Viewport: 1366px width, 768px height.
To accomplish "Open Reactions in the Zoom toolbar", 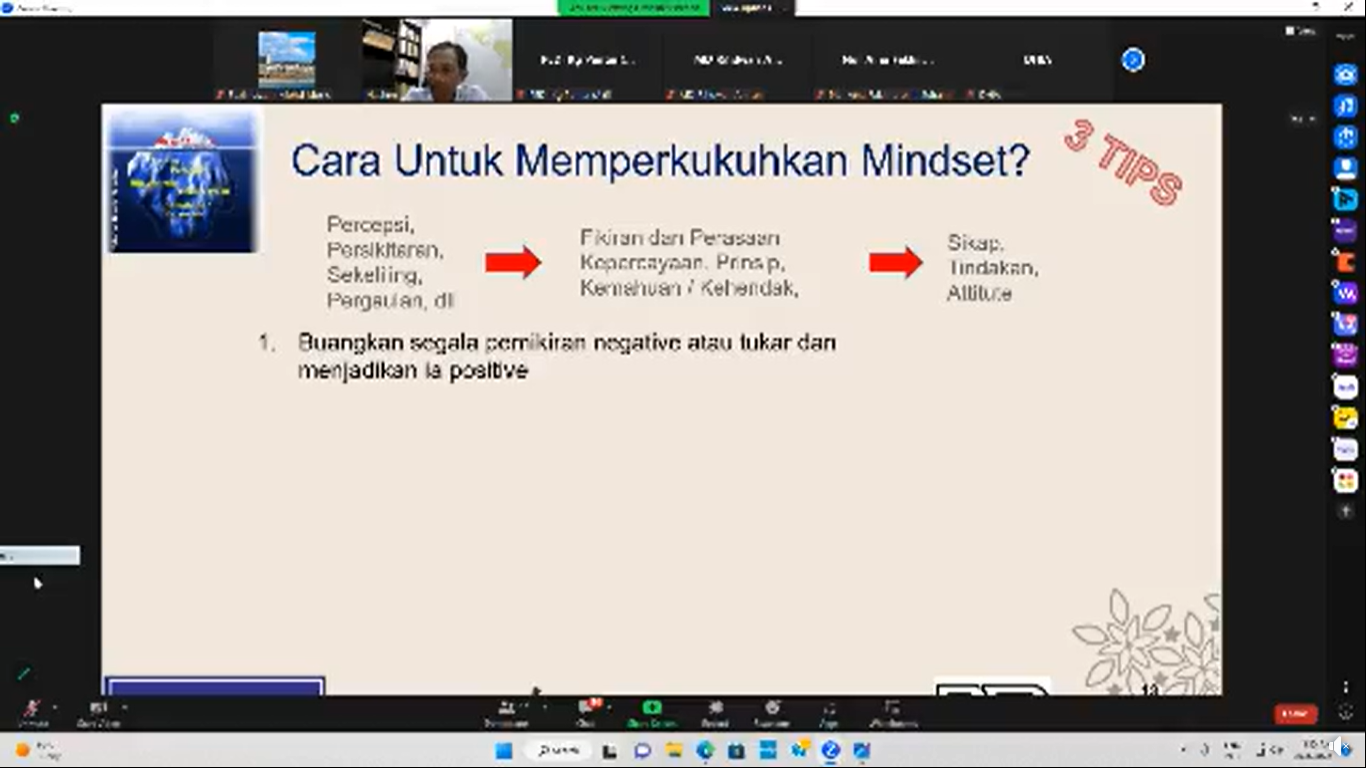I will 771,712.
